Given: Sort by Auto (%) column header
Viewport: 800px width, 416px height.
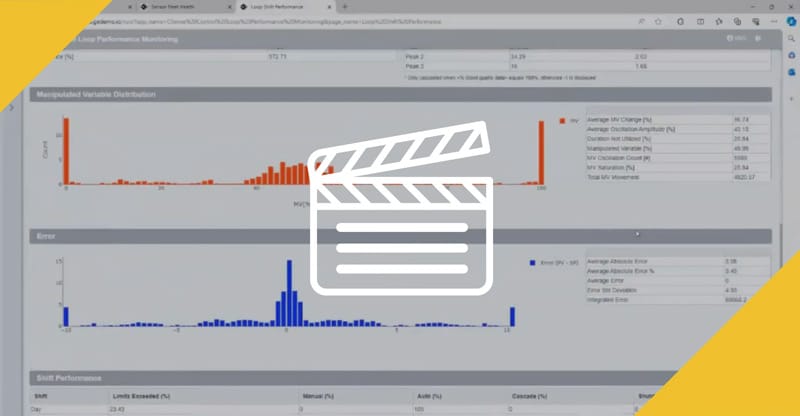Looking at the screenshot, I should pos(428,396).
